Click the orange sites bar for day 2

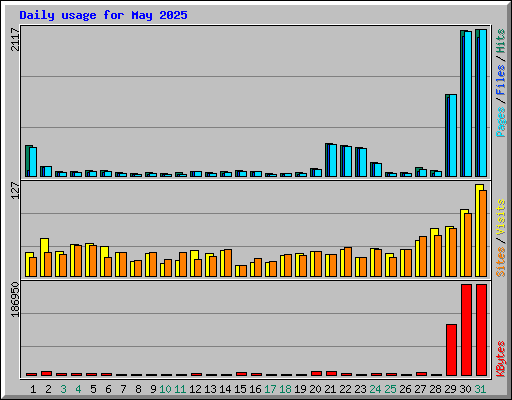click(48, 264)
